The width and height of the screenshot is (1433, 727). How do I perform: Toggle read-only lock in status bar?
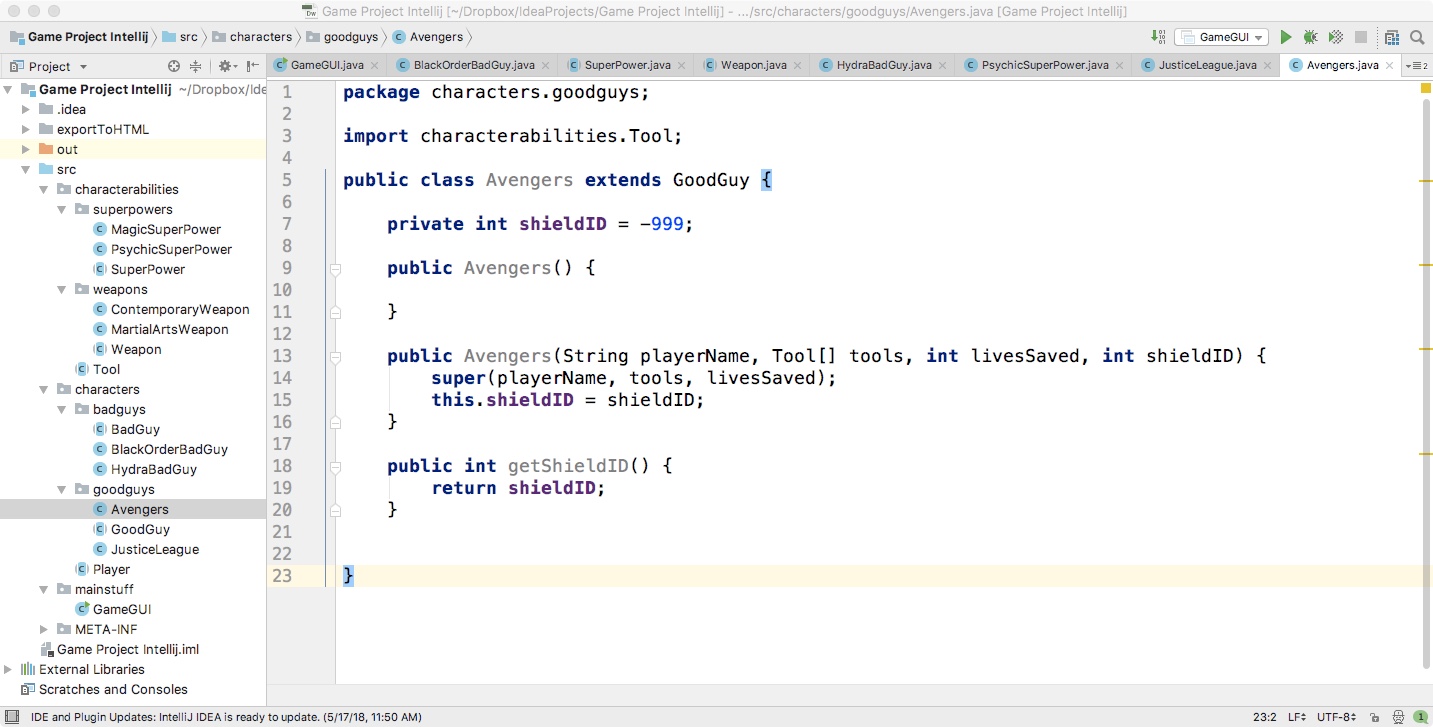[x=1375, y=717]
